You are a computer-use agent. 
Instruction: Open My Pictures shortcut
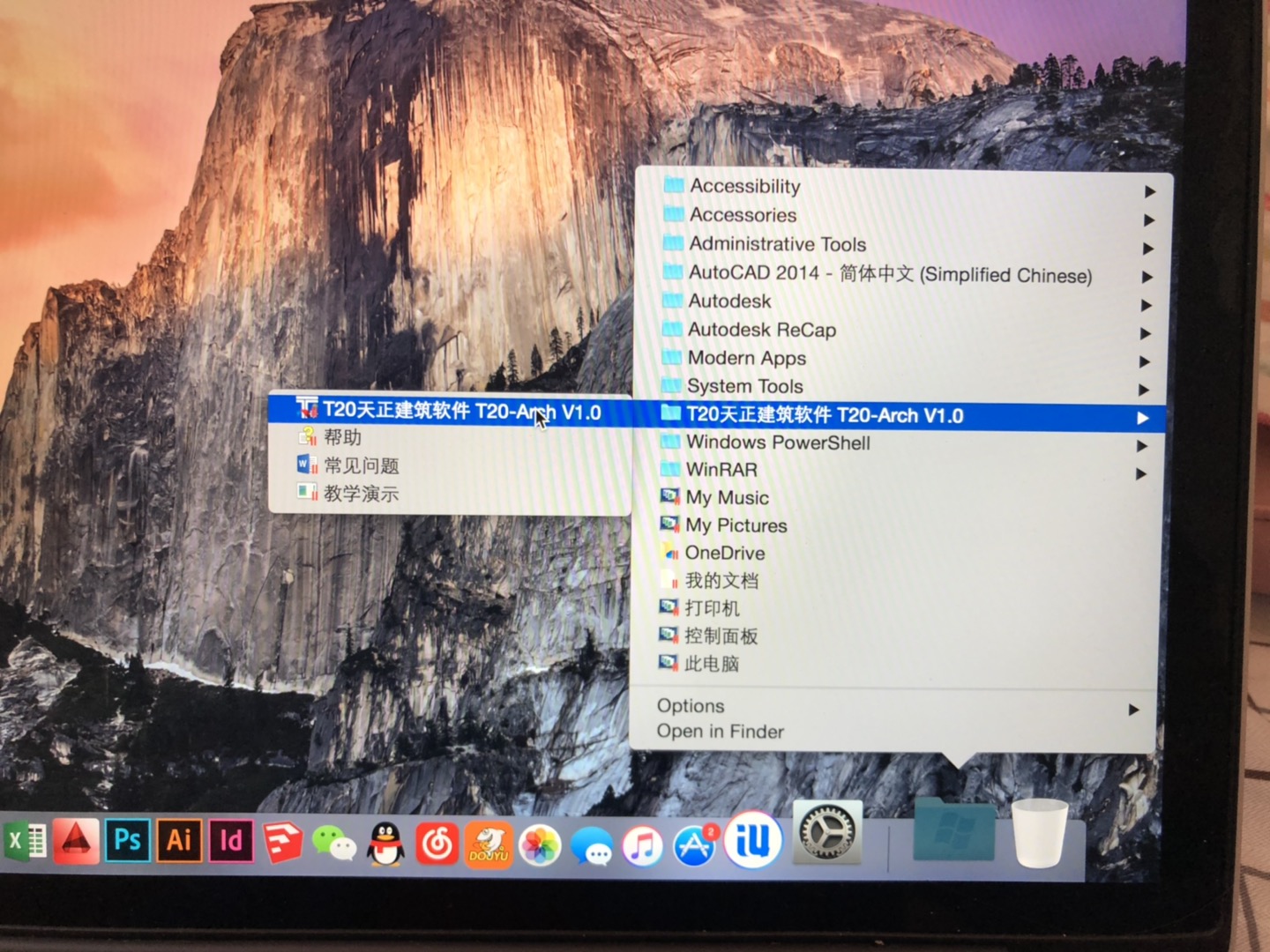pyautogui.click(x=898, y=526)
